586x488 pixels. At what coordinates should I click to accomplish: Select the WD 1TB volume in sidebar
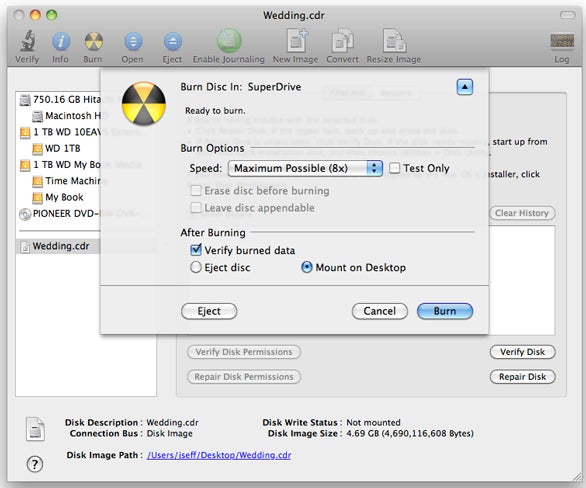[x=63, y=148]
